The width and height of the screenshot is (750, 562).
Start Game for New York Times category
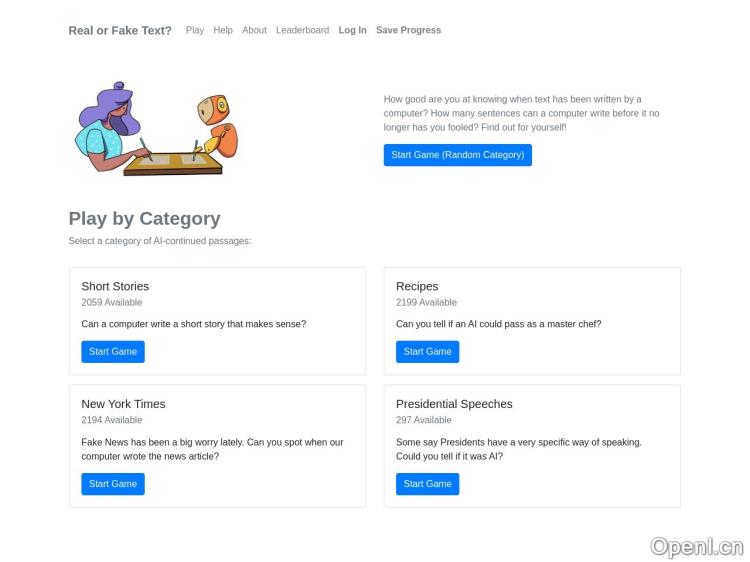coord(113,484)
